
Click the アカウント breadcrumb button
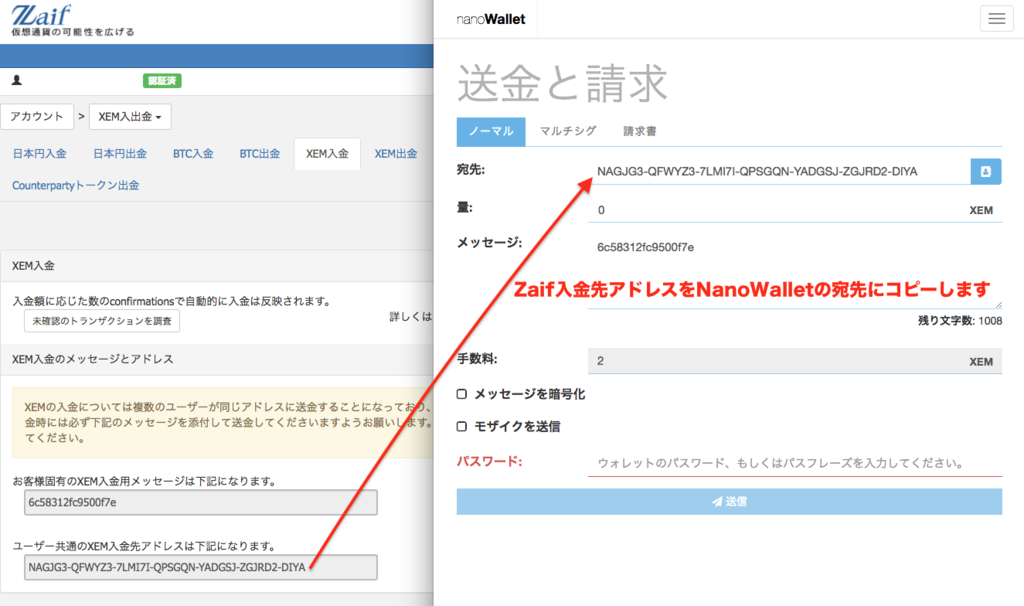[x=37, y=117]
